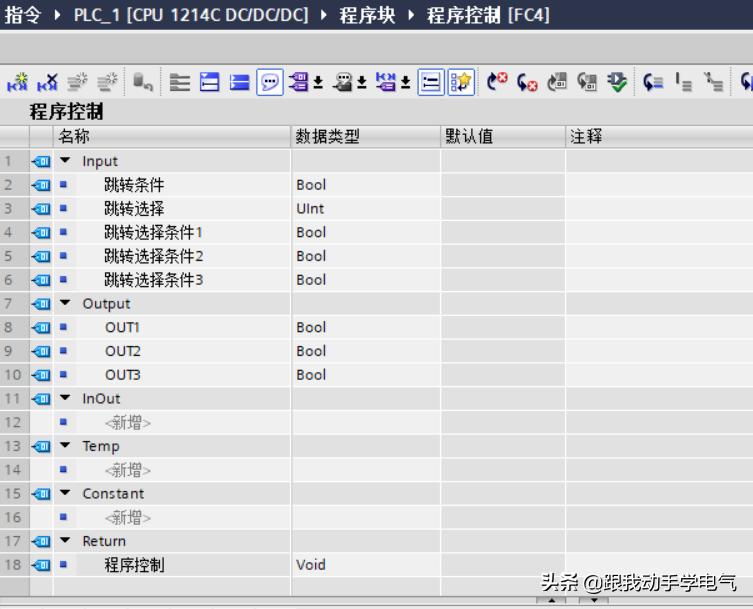Click the down arrow button at the bottom edge
This screenshot has width=753, height=609.
pos(594,600)
